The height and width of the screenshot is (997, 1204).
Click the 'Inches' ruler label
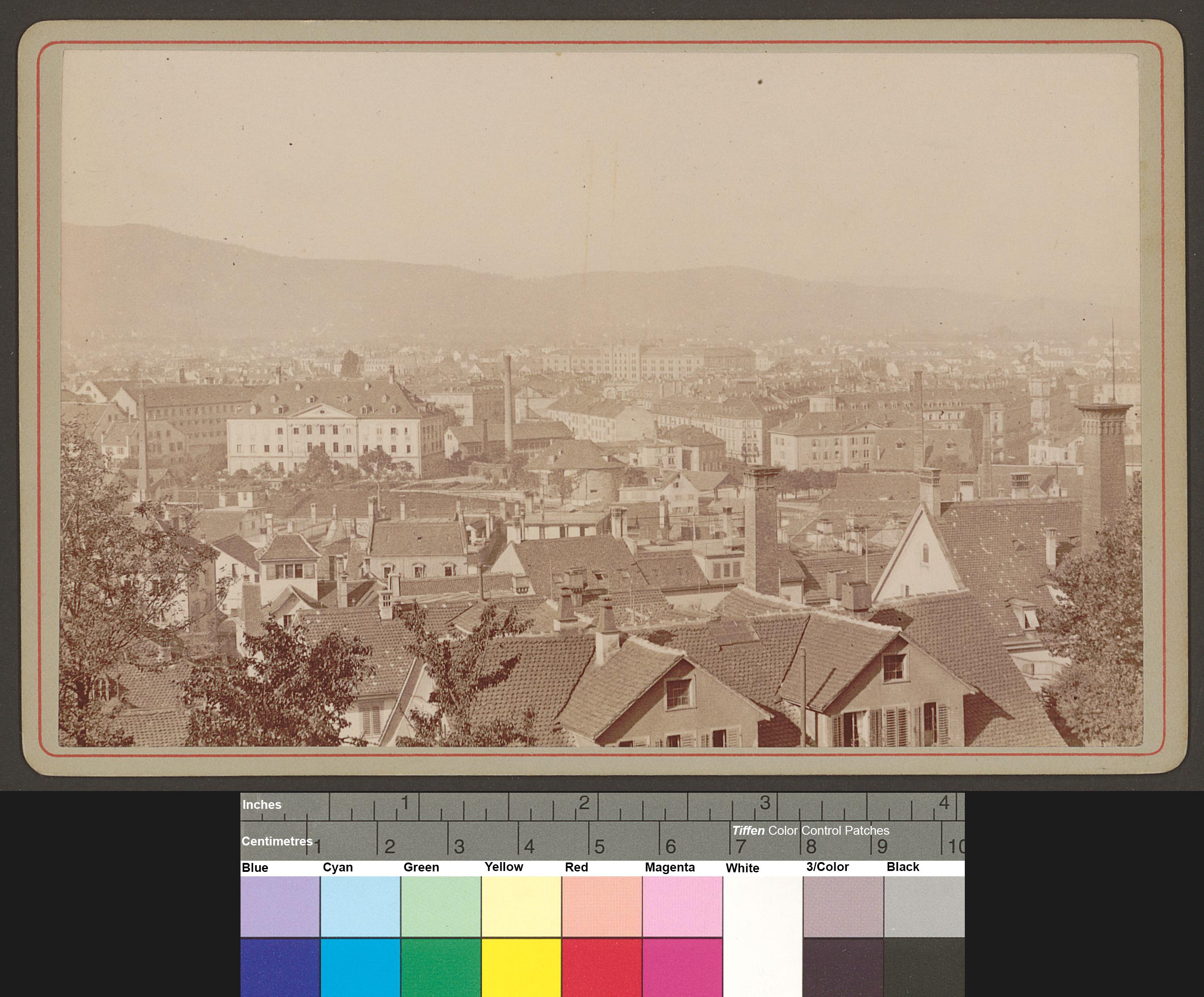pos(262,804)
